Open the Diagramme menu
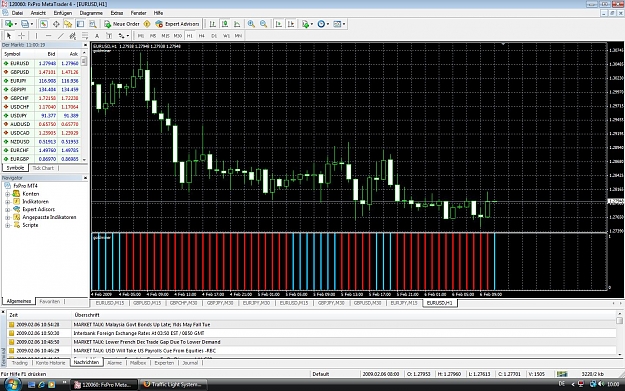Screen dimensions: 625x391 tap(91, 13)
